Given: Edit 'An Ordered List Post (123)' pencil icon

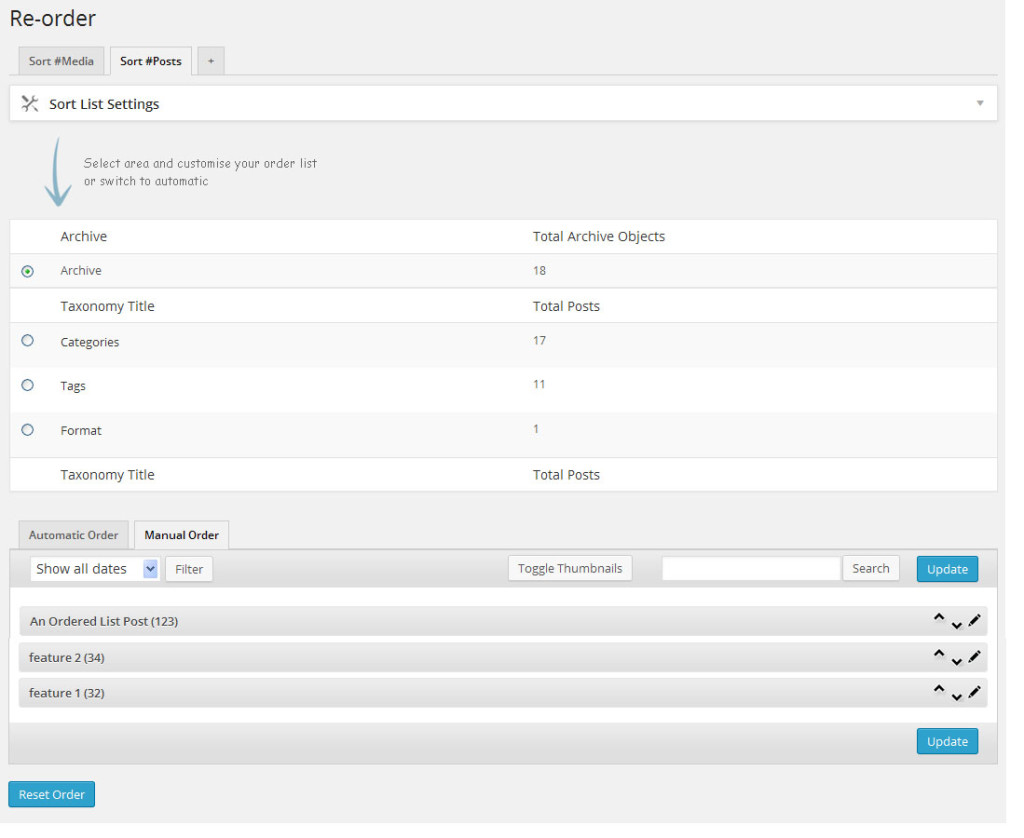Looking at the screenshot, I should coord(991,631).
